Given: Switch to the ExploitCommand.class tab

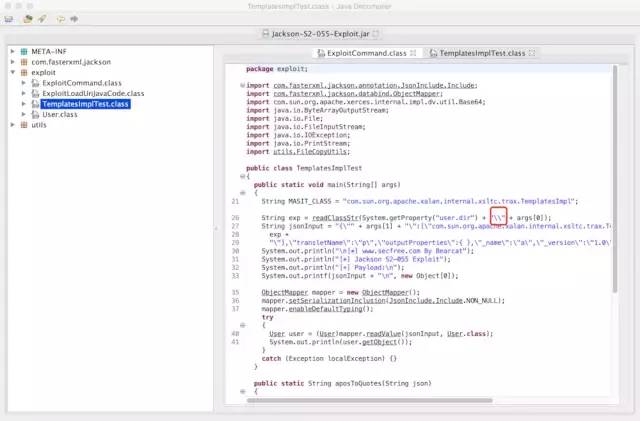Looking at the screenshot, I should 367,53.
